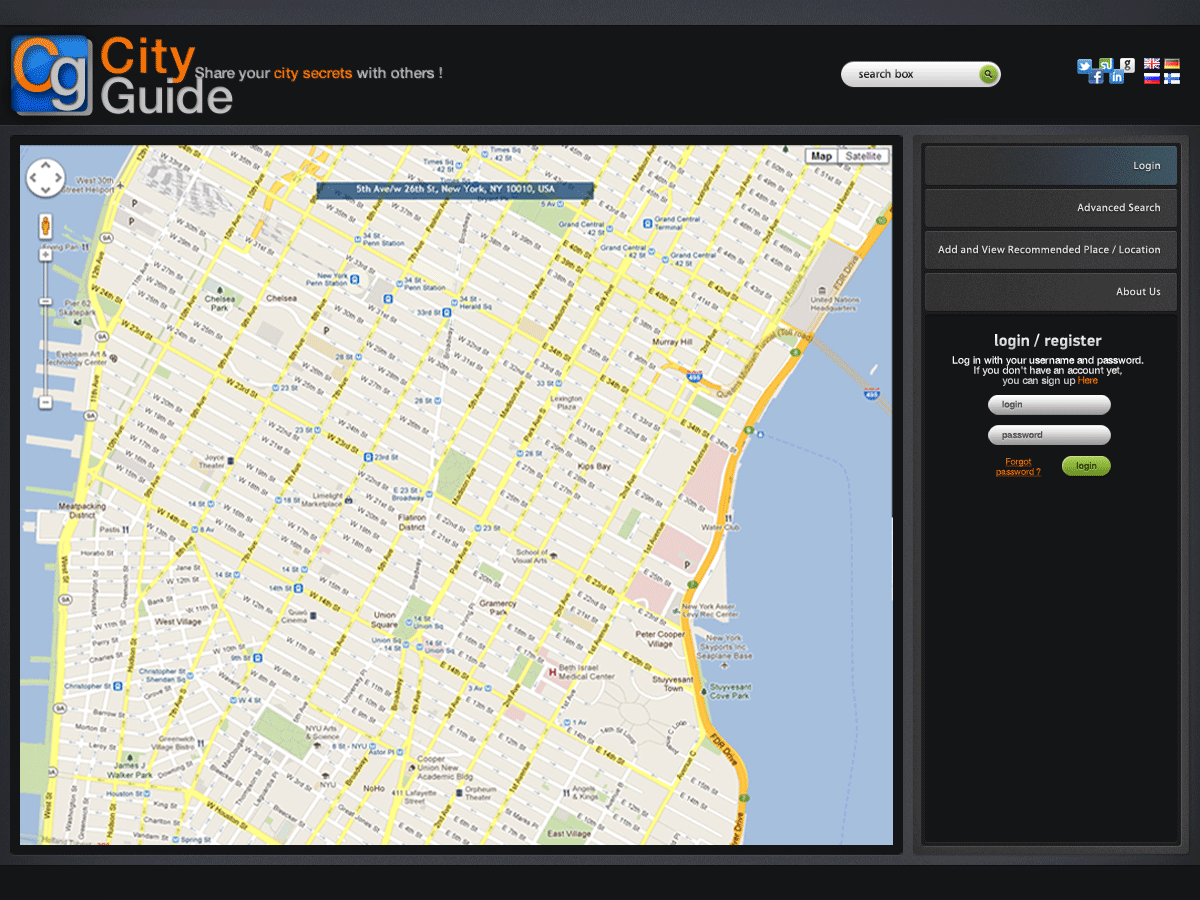
Task: Switch language with the Finnish flag
Action: [x=1172, y=78]
